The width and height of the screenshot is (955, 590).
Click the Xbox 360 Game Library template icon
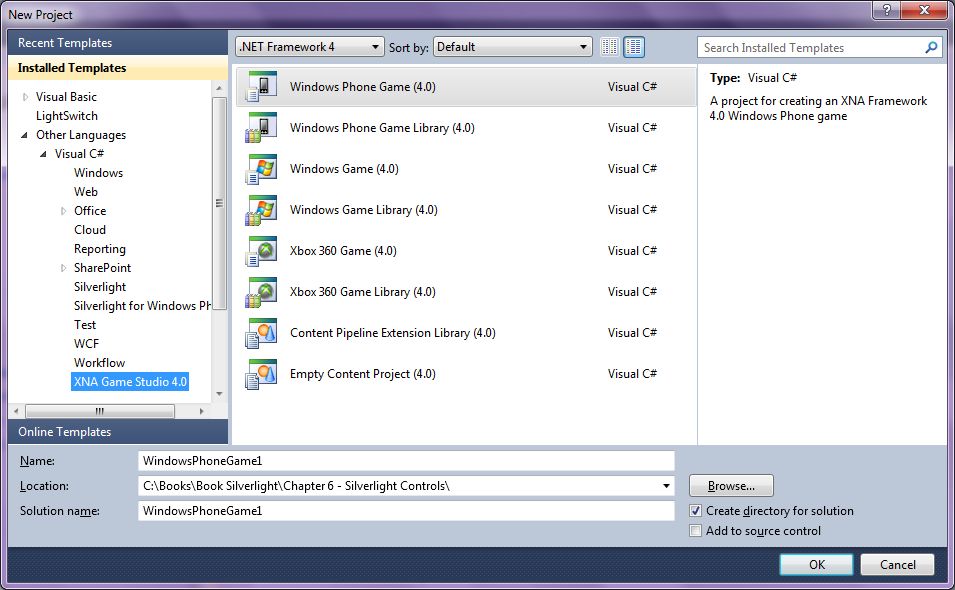tap(261, 292)
